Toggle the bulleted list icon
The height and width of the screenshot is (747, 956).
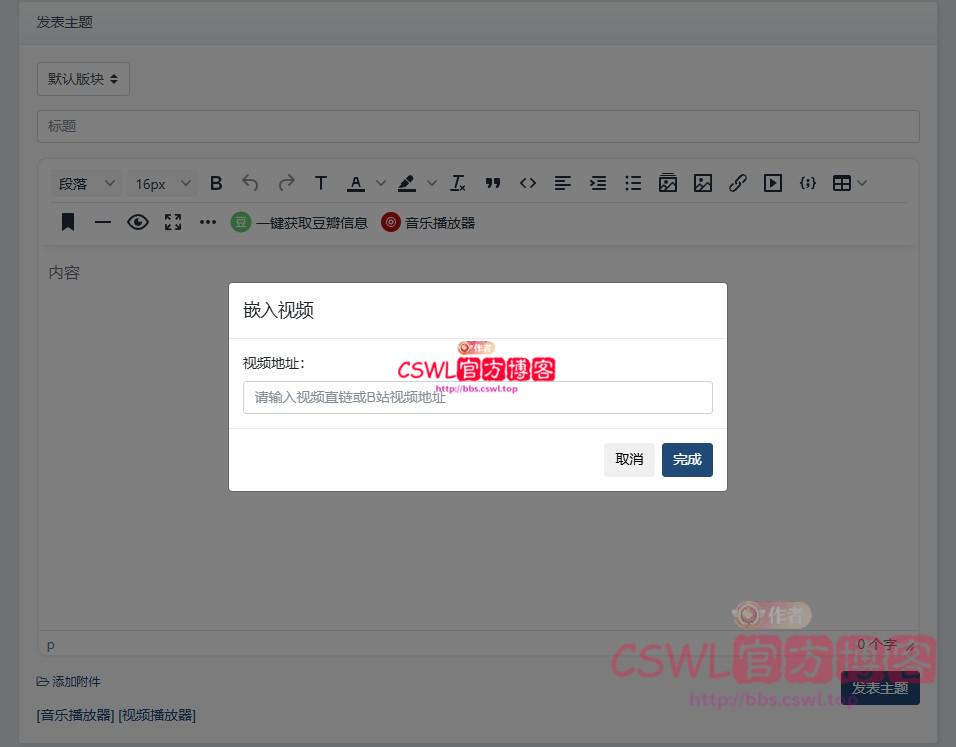click(633, 183)
